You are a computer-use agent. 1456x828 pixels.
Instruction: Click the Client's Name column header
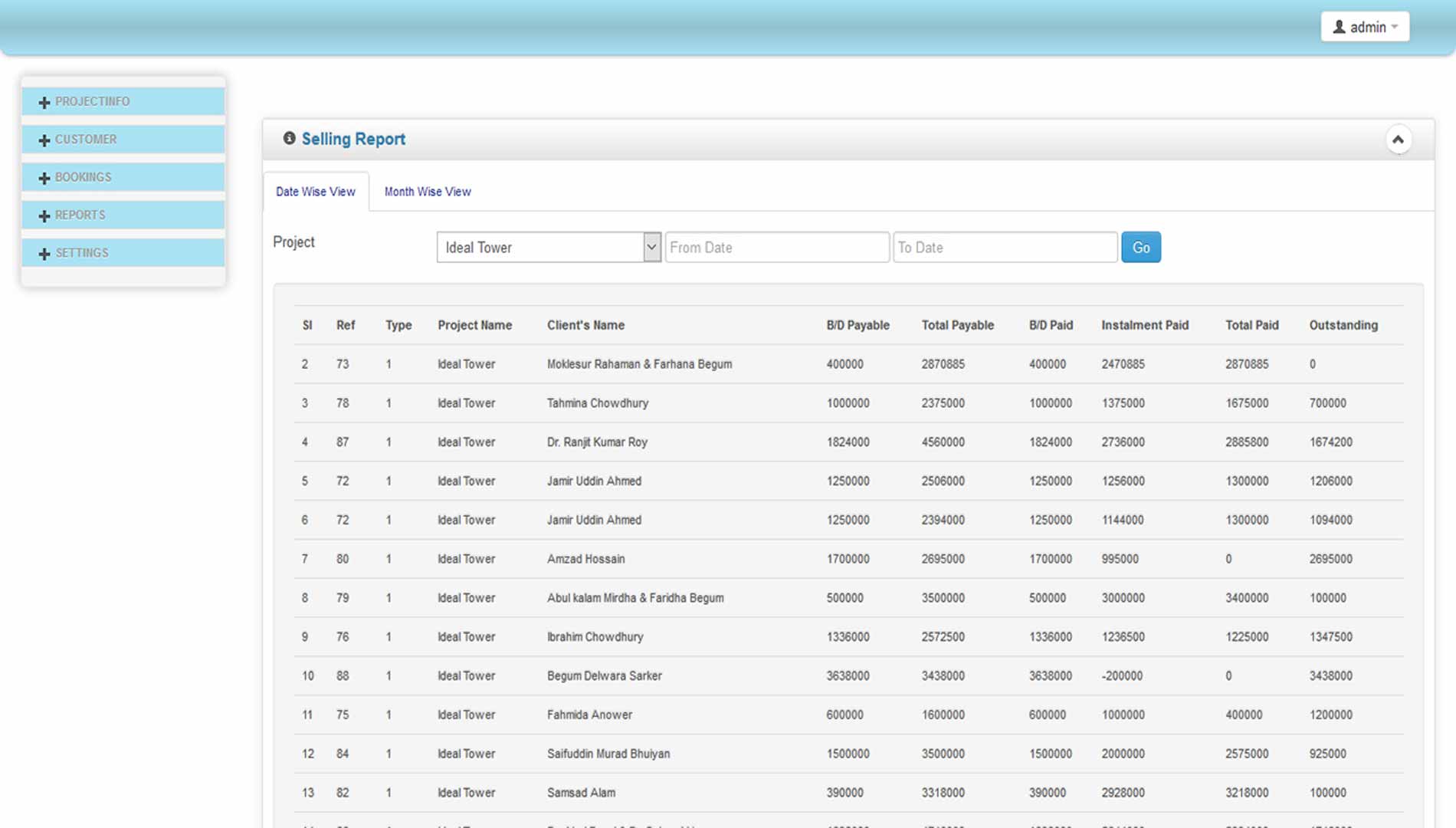coord(585,325)
